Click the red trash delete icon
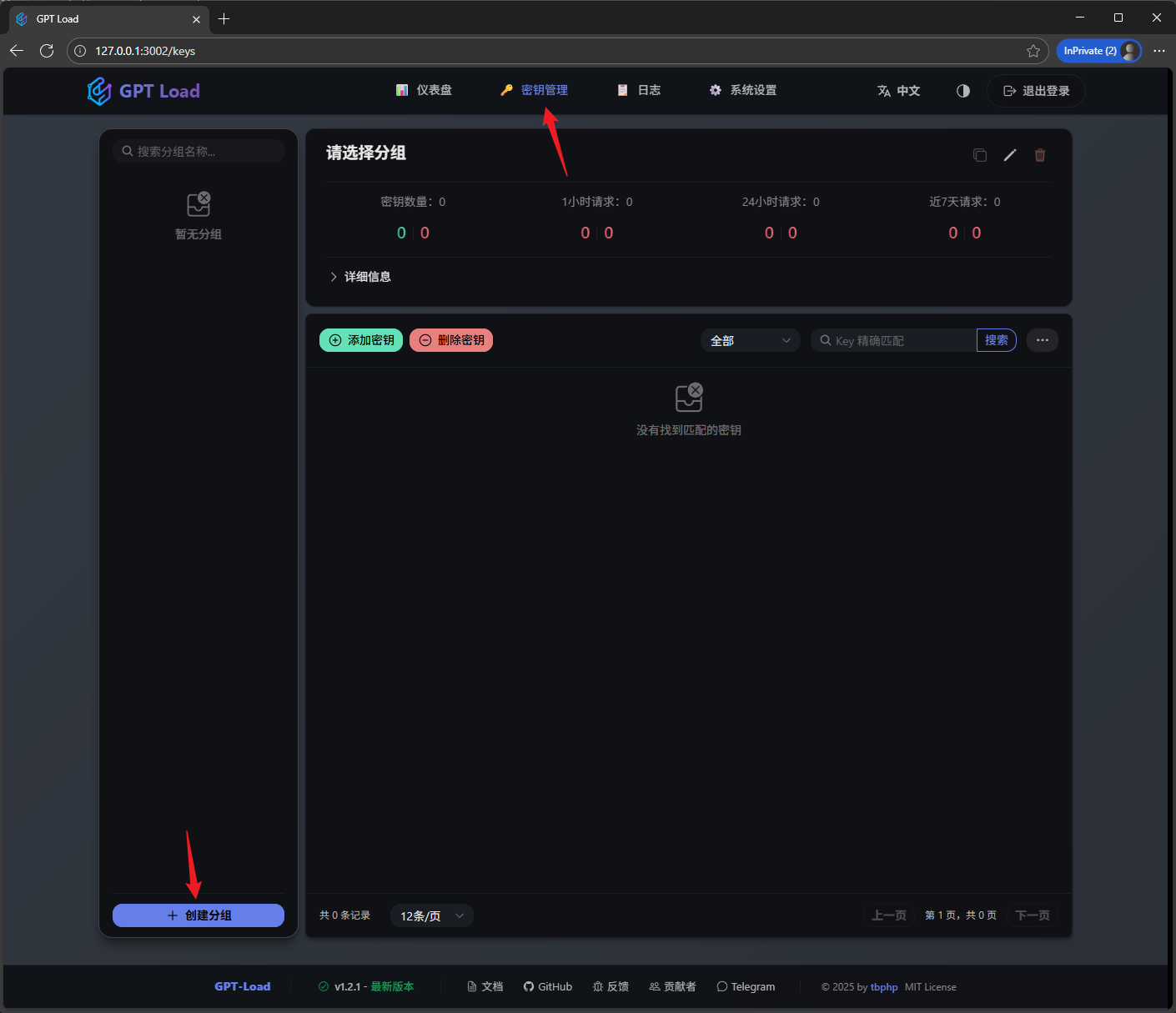The image size is (1176, 1013). (1040, 155)
